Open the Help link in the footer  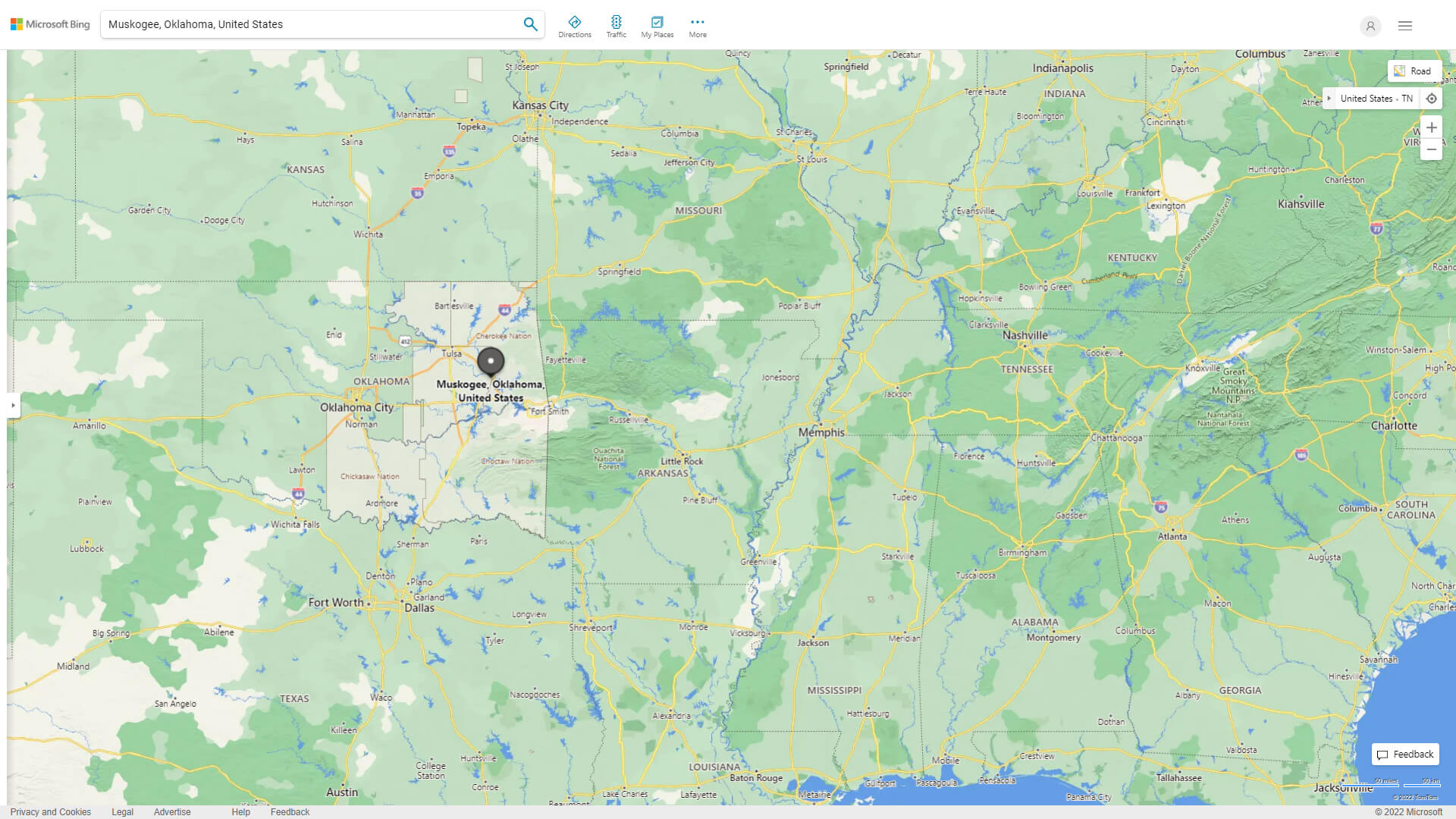pyautogui.click(x=240, y=811)
